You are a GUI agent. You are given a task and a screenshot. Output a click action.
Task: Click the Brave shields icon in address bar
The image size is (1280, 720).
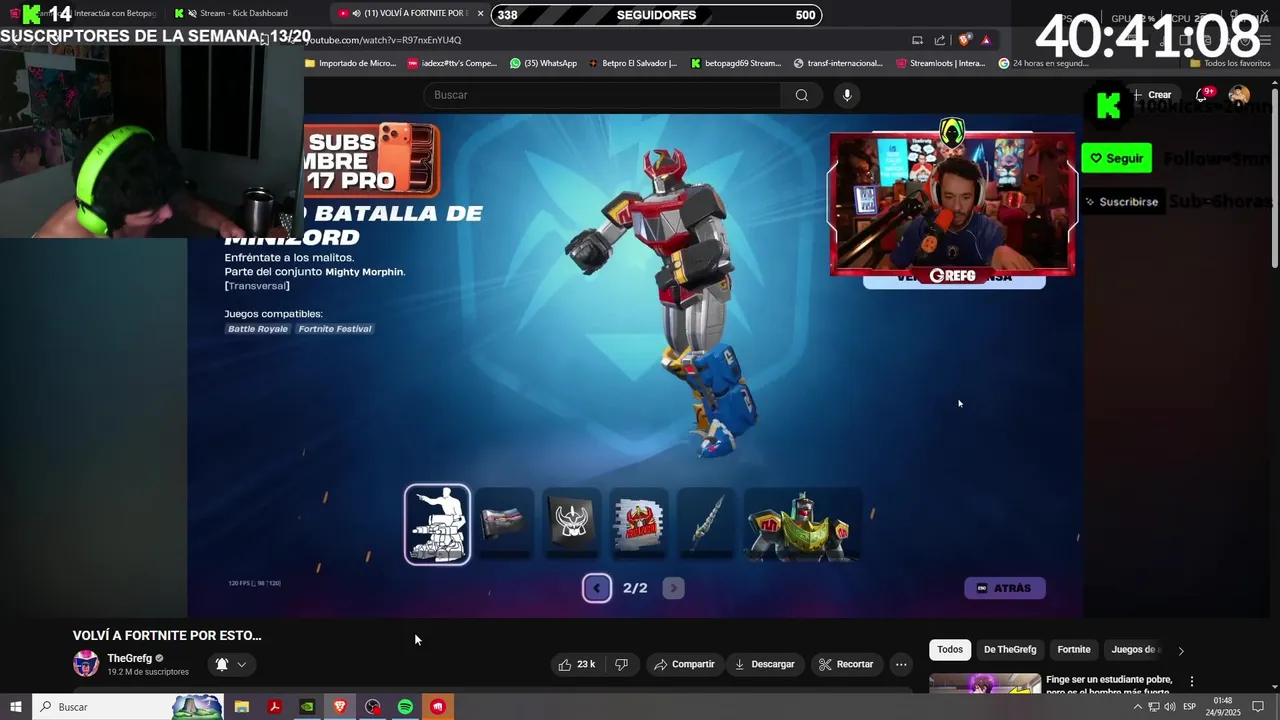(x=964, y=40)
